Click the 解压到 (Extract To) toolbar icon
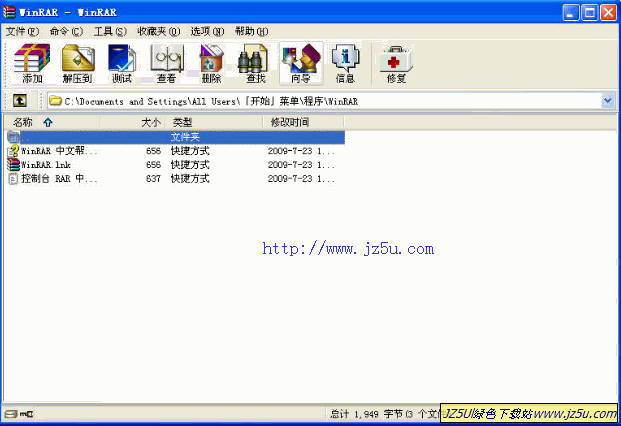Viewport: 621px width, 426px height. click(78, 63)
